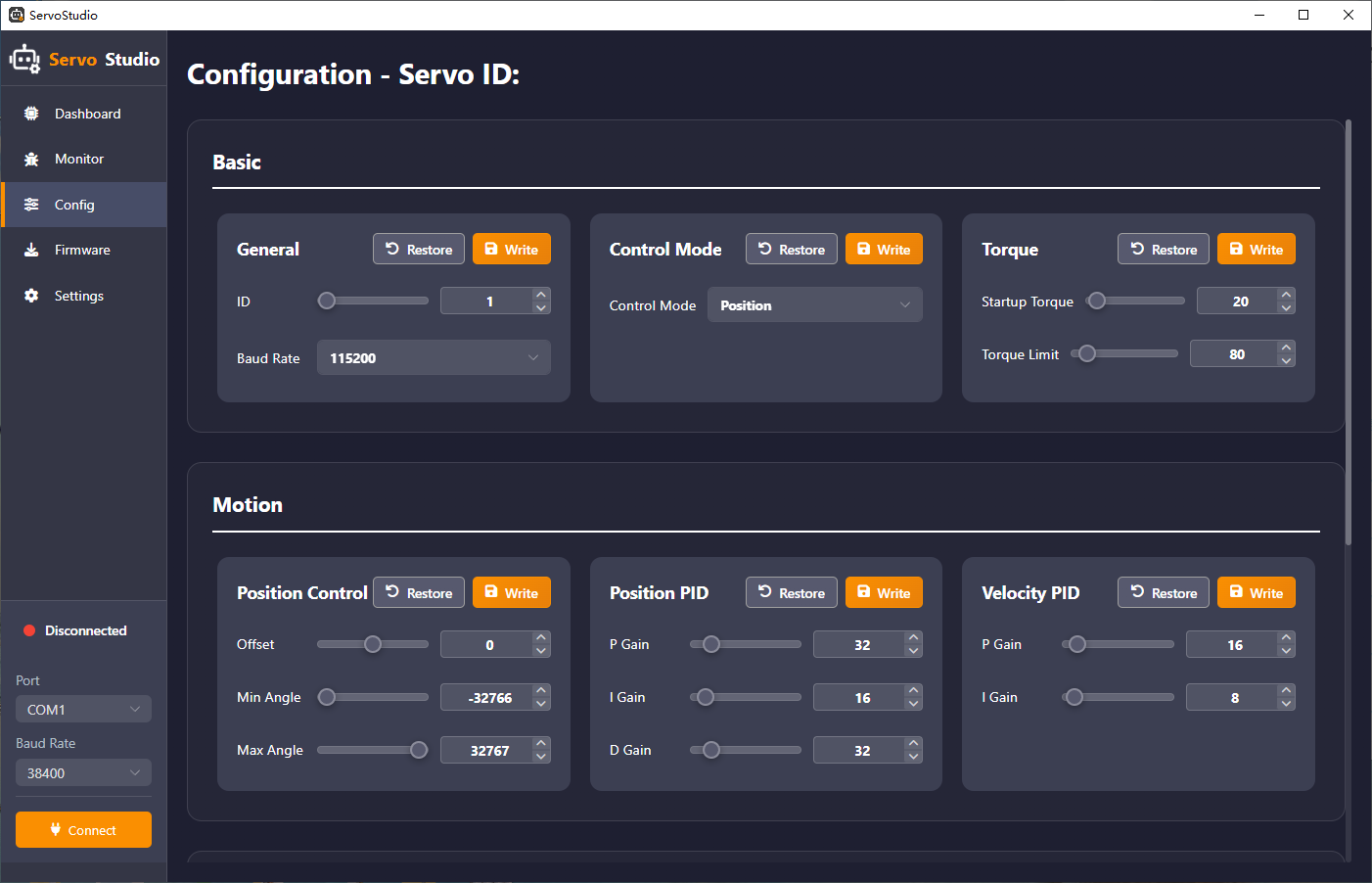Screen dimensions: 1372x883
Task: Restore the Velocity PID settings
Action: click(1164, 592)
